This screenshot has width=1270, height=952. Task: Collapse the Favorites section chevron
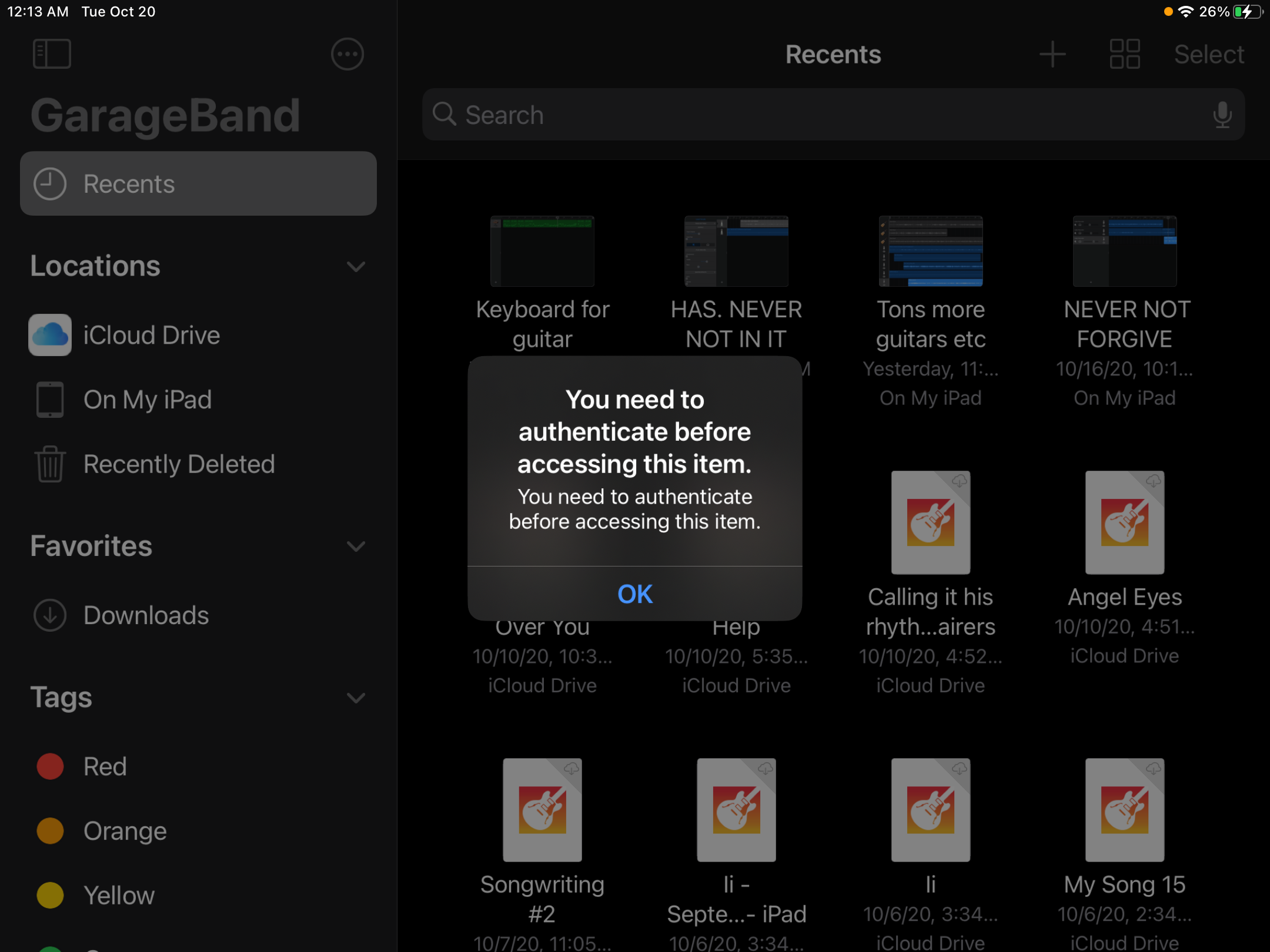[x=356, y=547]
